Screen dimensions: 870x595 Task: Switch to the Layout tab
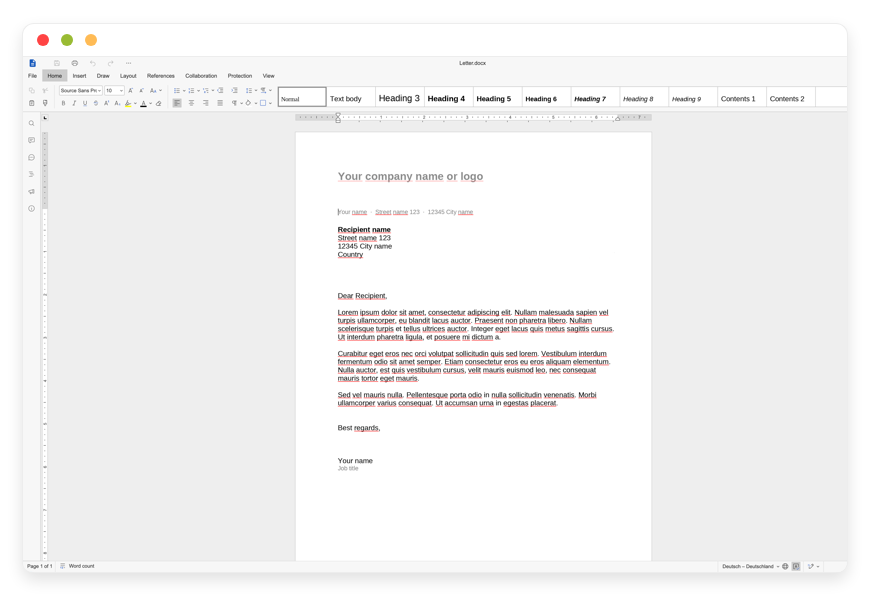pyautogui.click(x=128, y=76)
